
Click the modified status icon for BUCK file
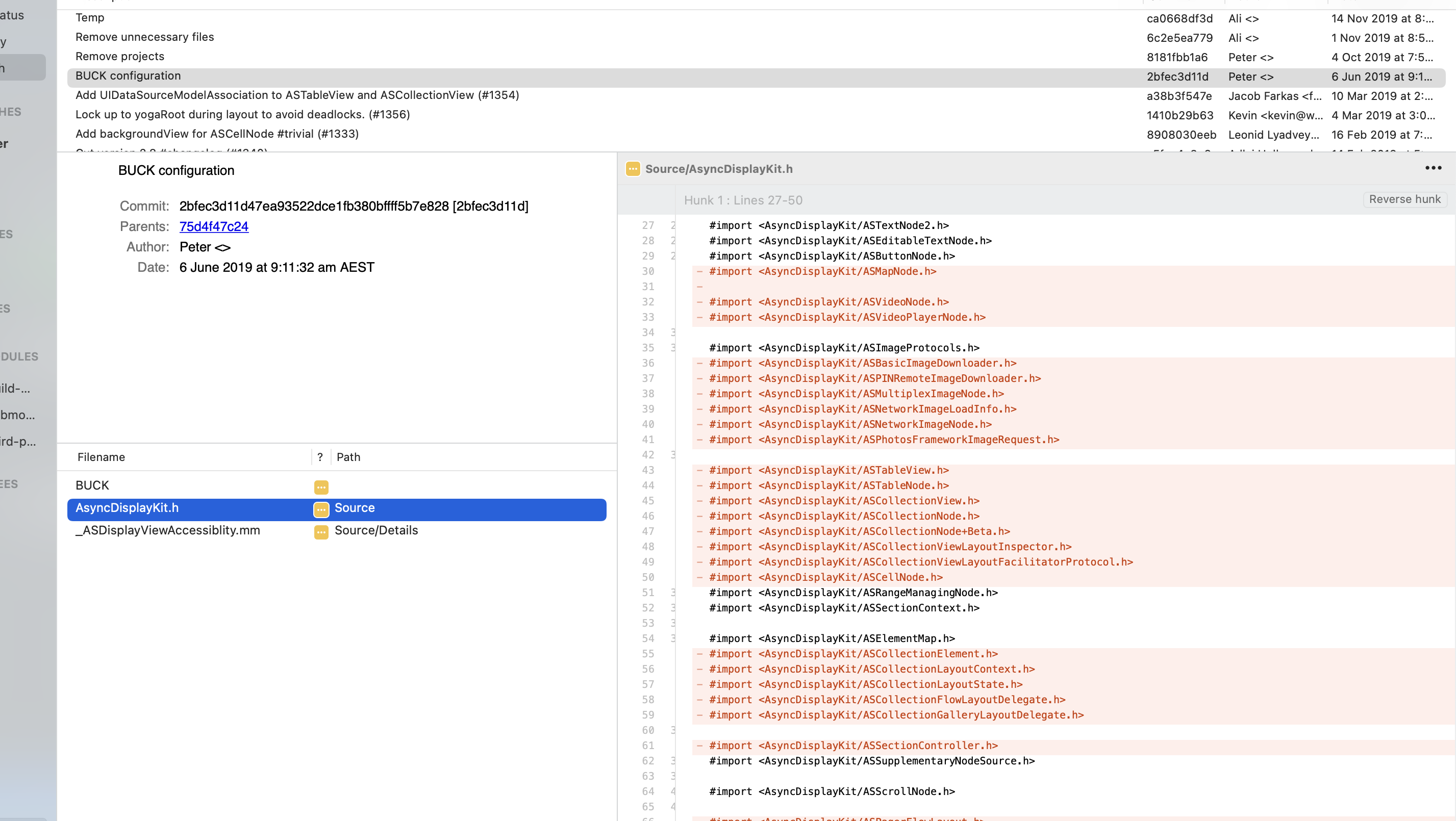click(321, 486)
